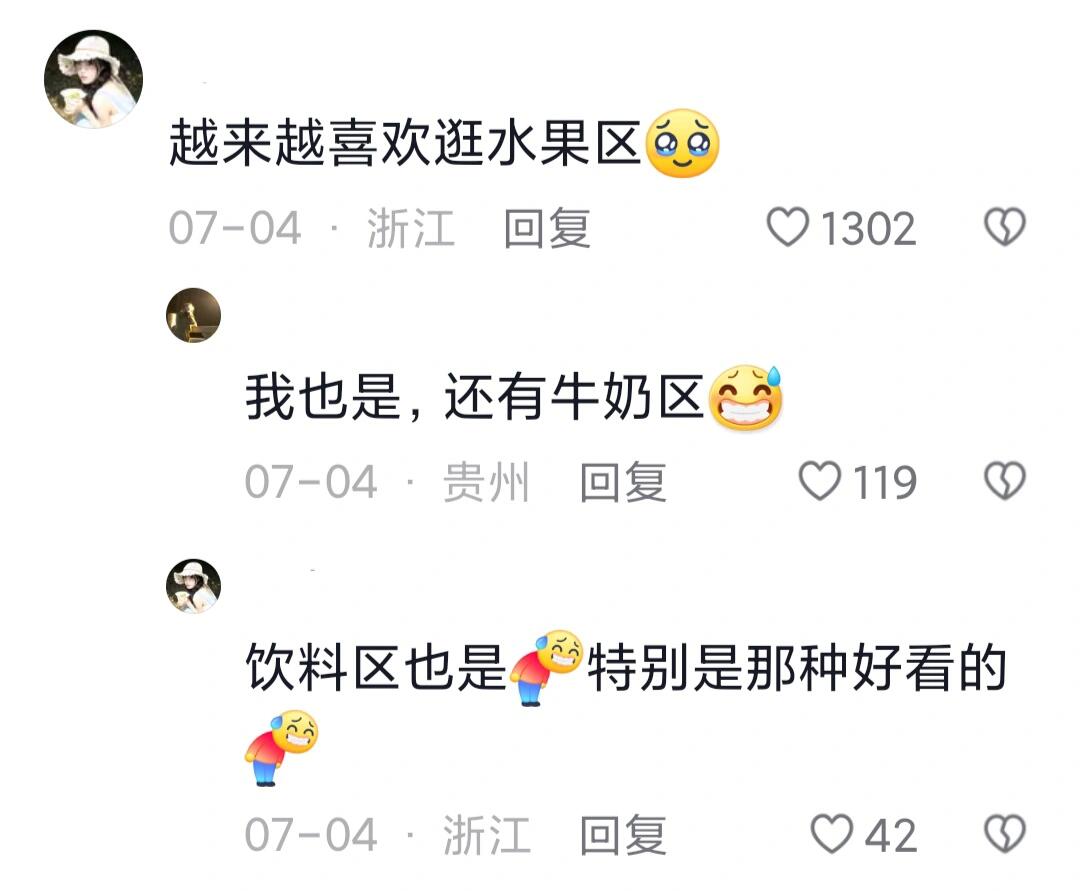Dislike the 牛奶区 reply from 贵州
Screen dimensions: 1080x891
point(1005,481)
